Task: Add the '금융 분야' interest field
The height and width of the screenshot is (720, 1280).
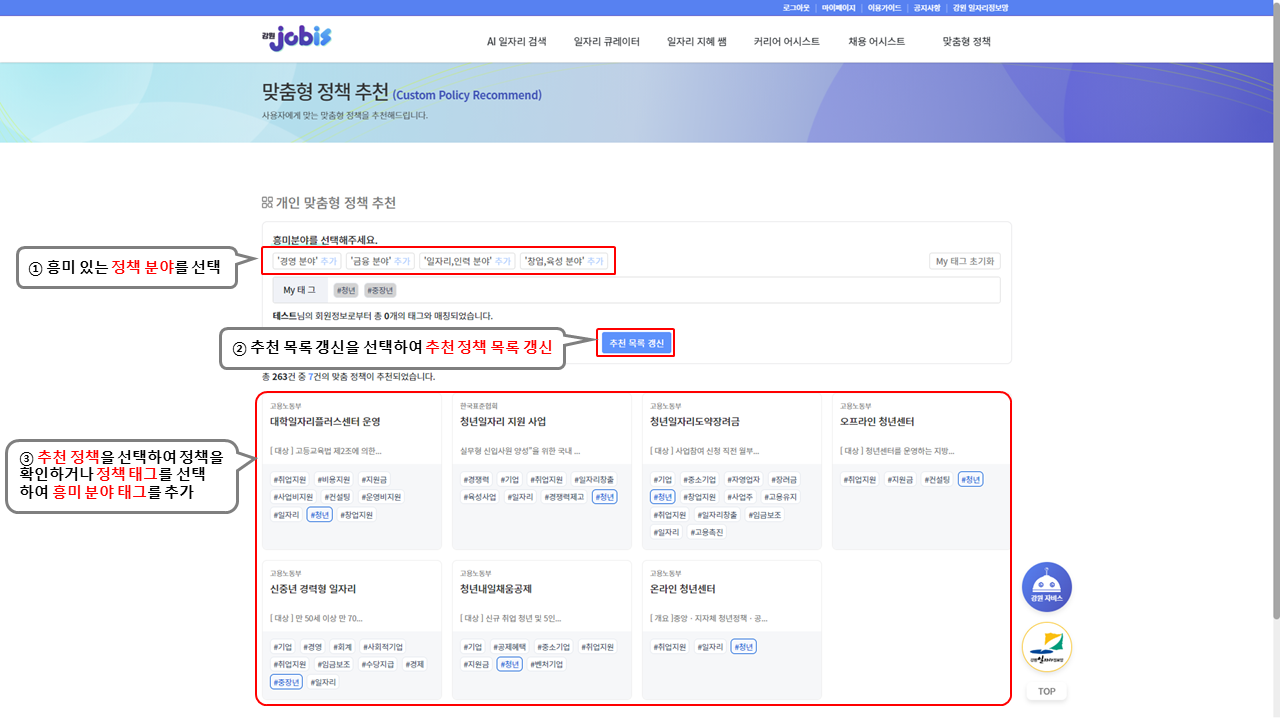Action: pyautogui.click(x=381, y=261)
